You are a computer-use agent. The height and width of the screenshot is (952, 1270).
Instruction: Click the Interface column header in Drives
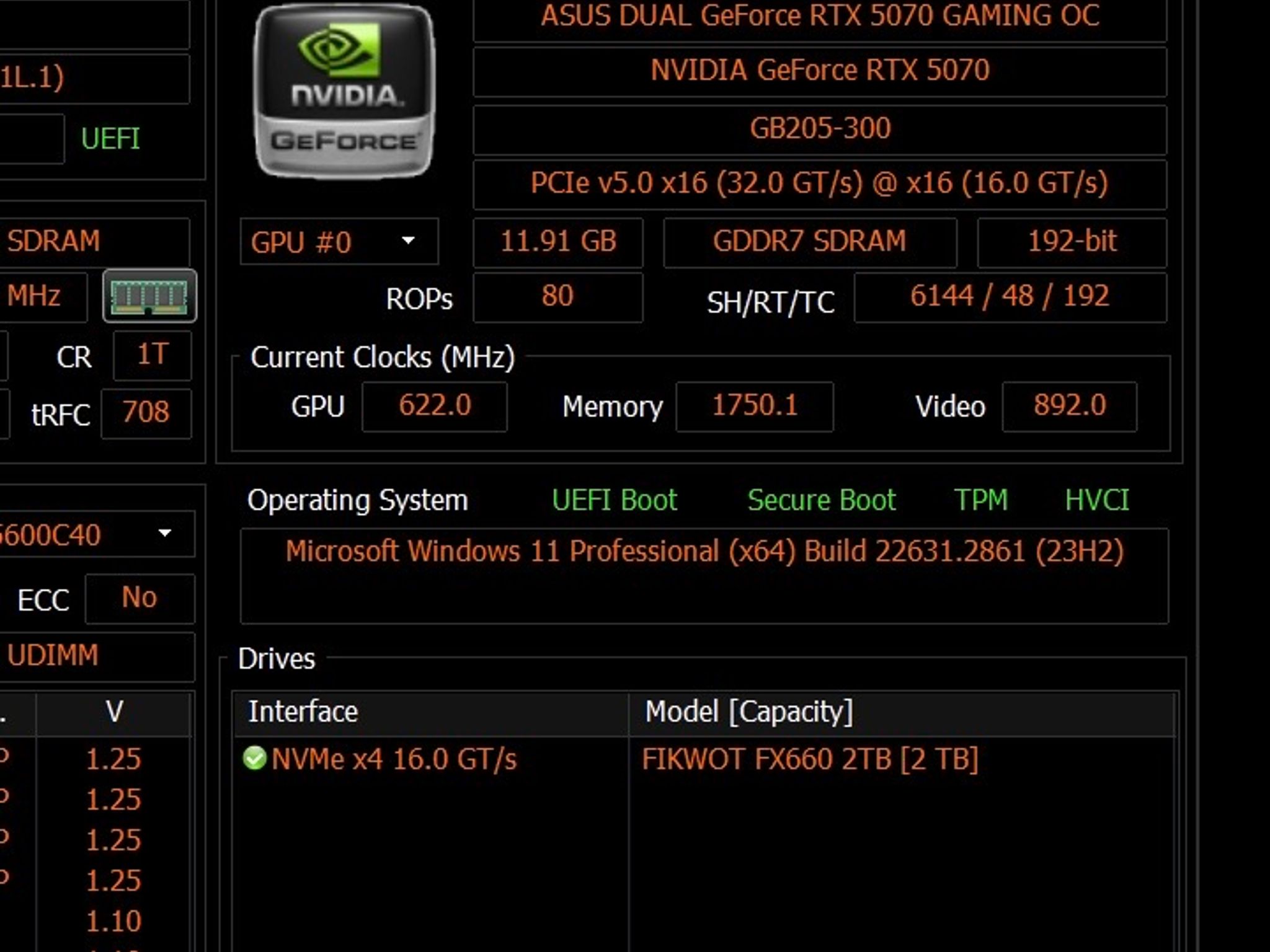point(431,713)
